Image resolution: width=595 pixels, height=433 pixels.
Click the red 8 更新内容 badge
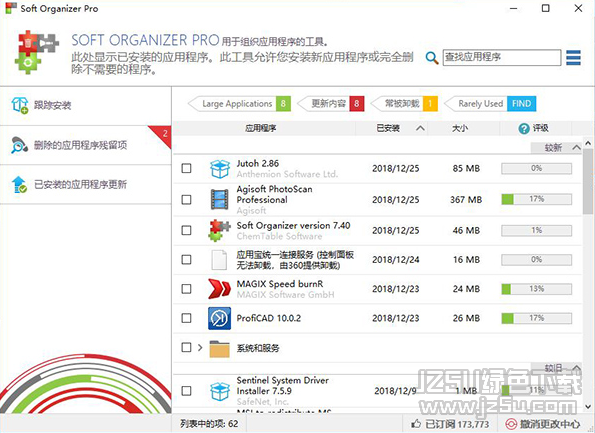tap(357, 104)
